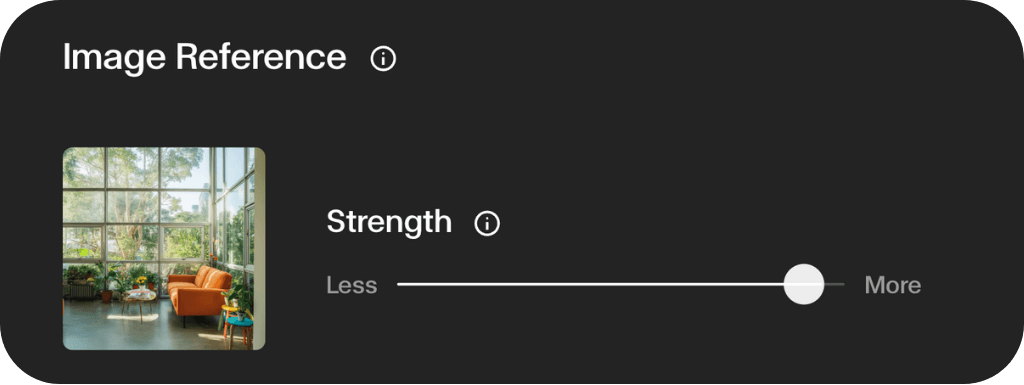Click the white filled track left of the handle
Screen dimensions: 1024x385
coord(590,285)
